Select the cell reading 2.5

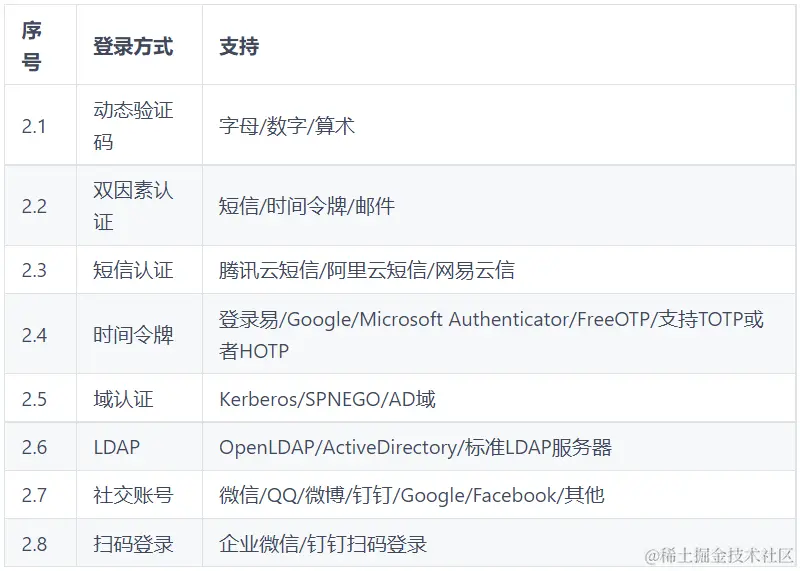tap(40, 398)
